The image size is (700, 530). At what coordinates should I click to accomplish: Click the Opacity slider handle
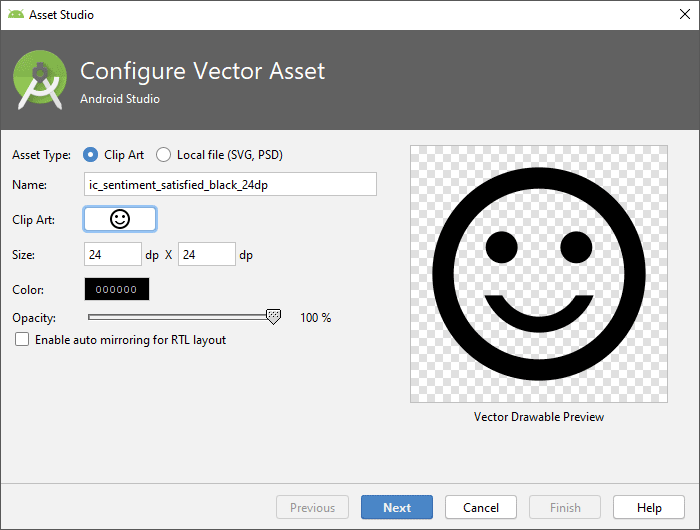[273, 316]
